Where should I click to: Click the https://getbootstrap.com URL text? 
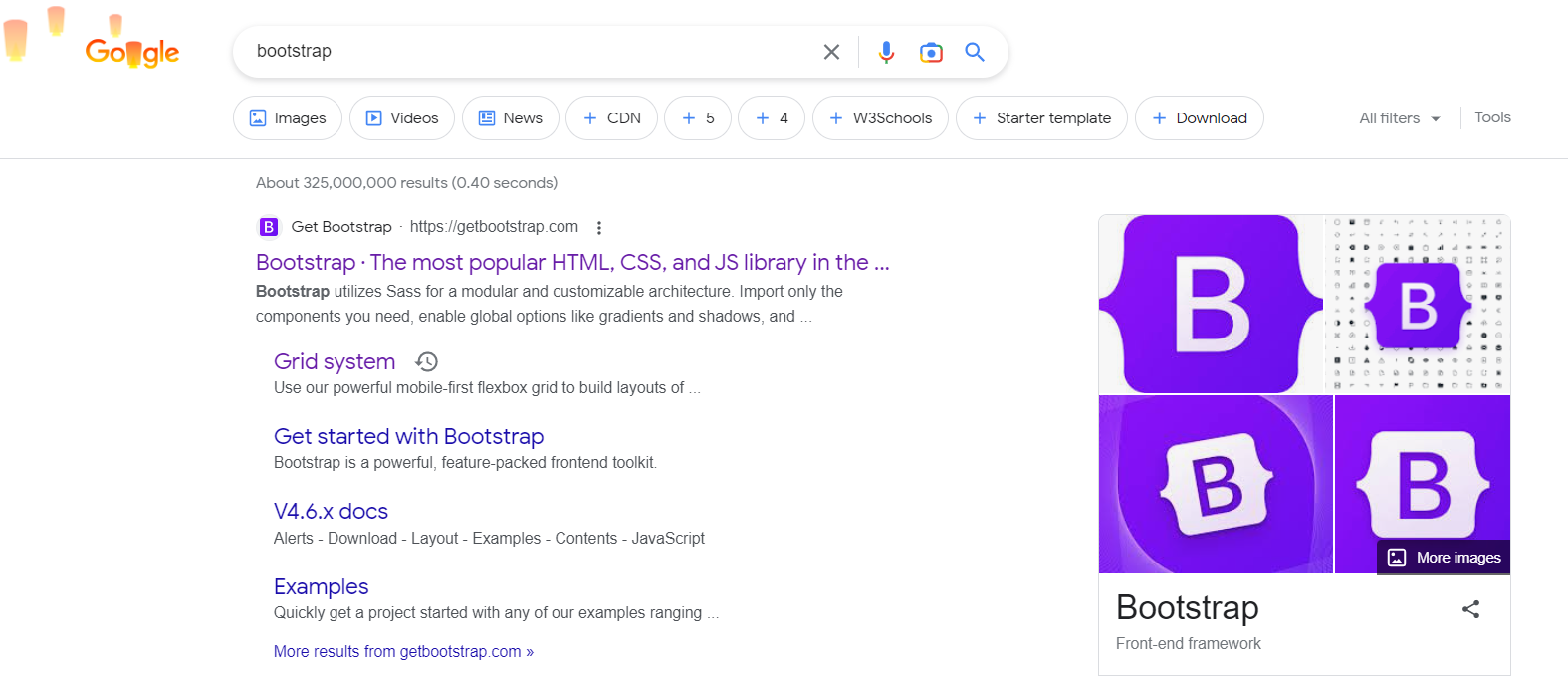(494, 227)
